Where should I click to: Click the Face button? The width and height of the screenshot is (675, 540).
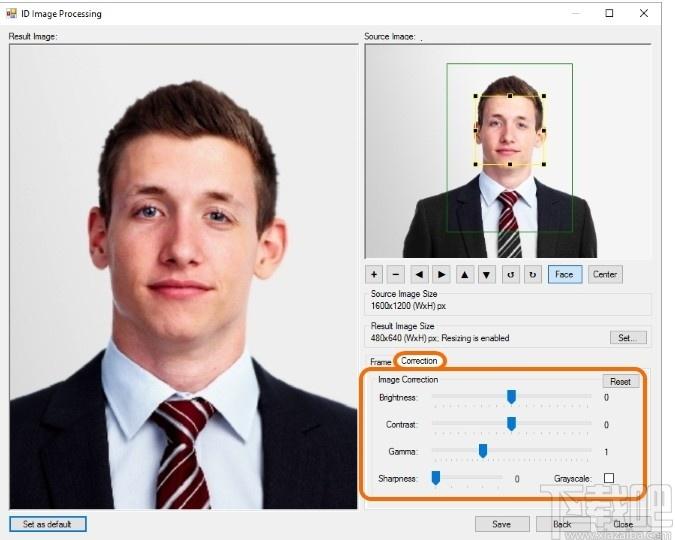[x=565, y=274]
